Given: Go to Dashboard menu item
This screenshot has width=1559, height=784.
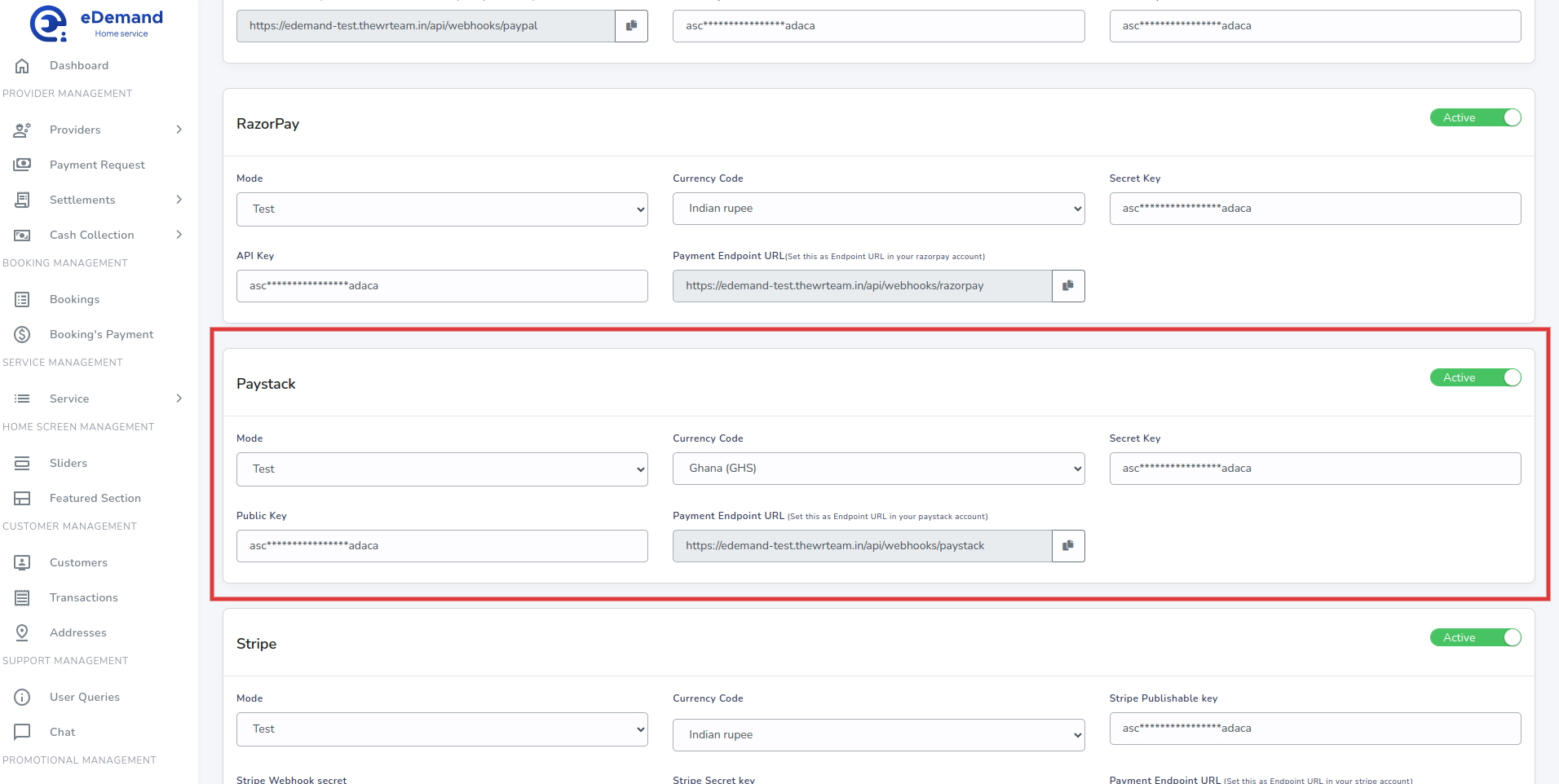Looking at the screenshot, I should (79, 65).
